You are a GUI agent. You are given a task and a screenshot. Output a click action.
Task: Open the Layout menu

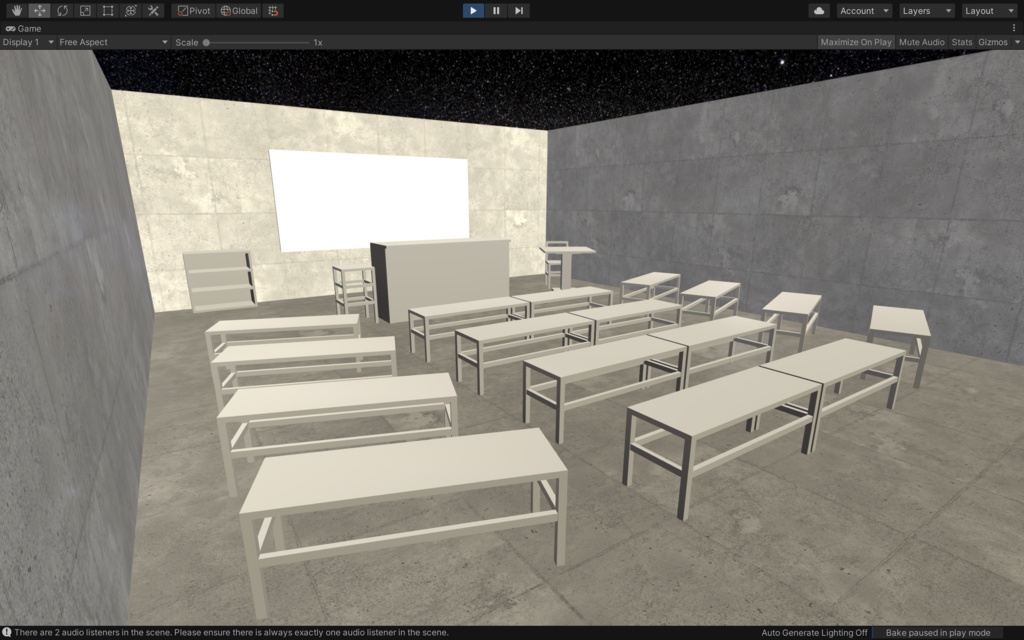point(988,10)
